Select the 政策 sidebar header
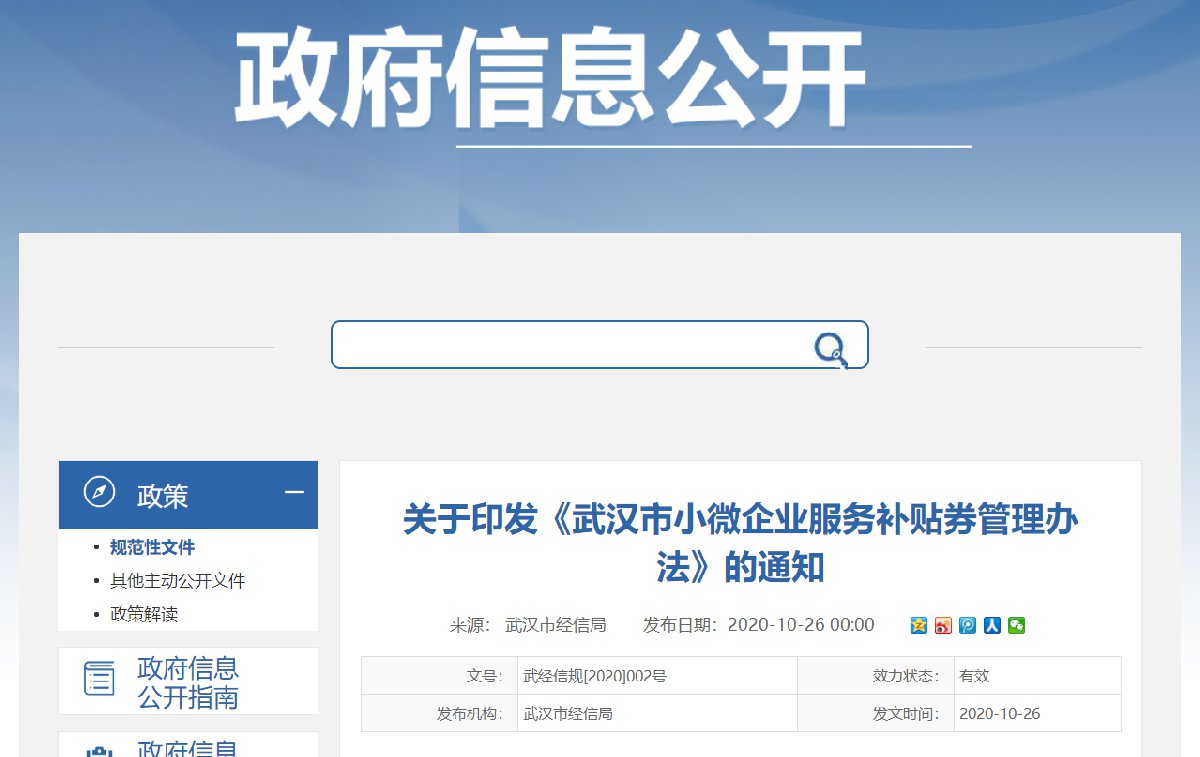The image size is (1200, 757). (x=188, y=495)
